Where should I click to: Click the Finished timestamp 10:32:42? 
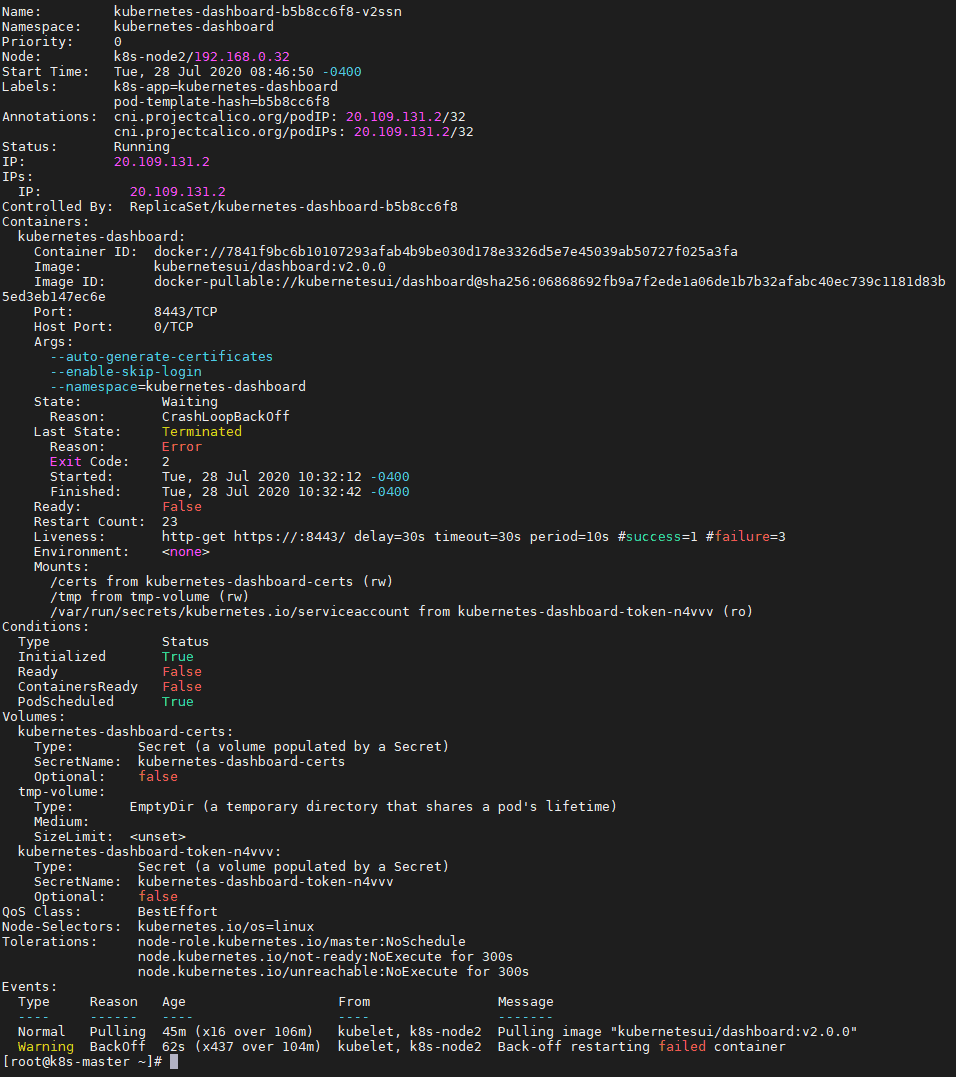330,492
